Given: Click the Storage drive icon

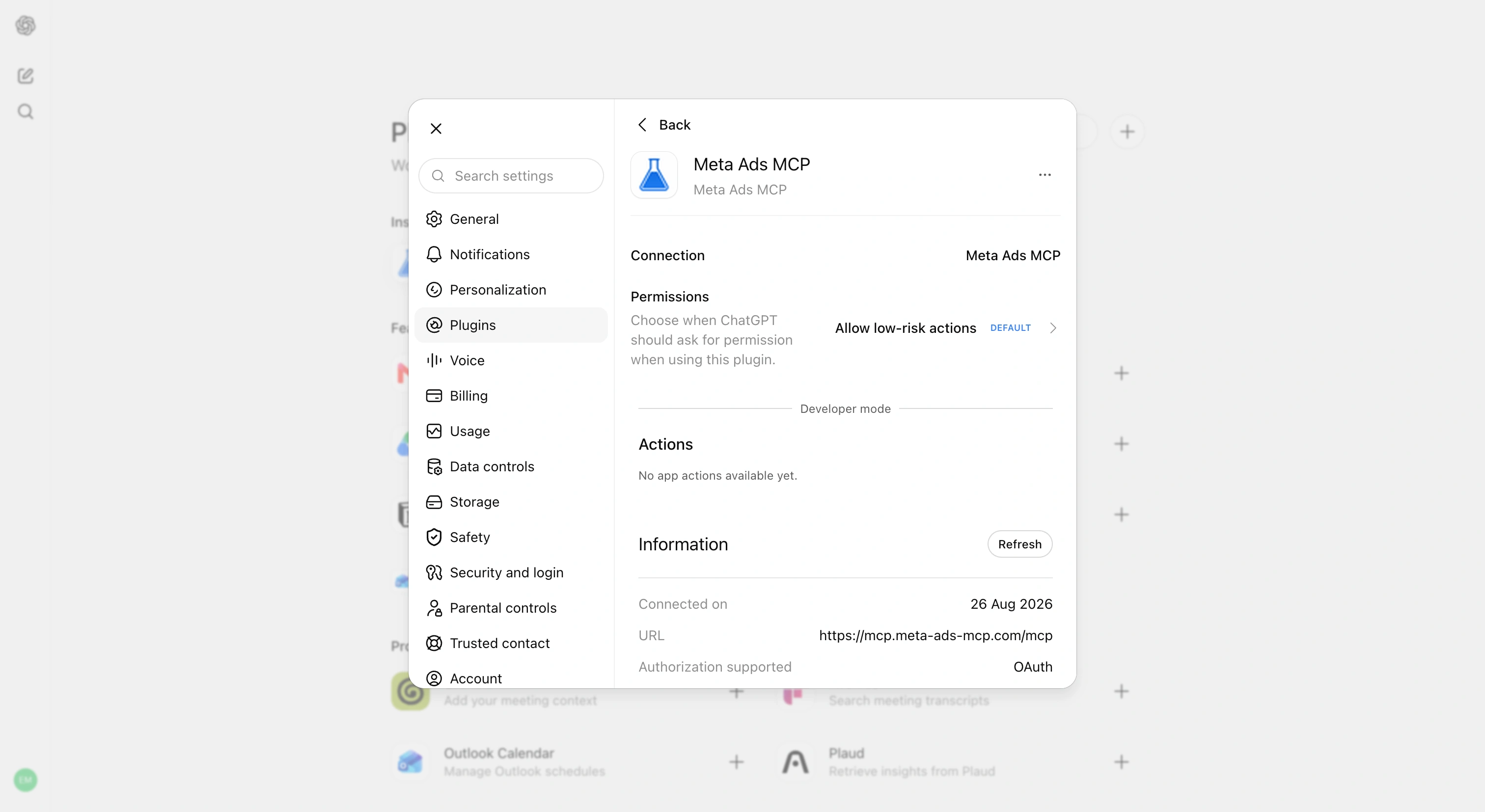Looking at the screenshot, I should [434, 502].
